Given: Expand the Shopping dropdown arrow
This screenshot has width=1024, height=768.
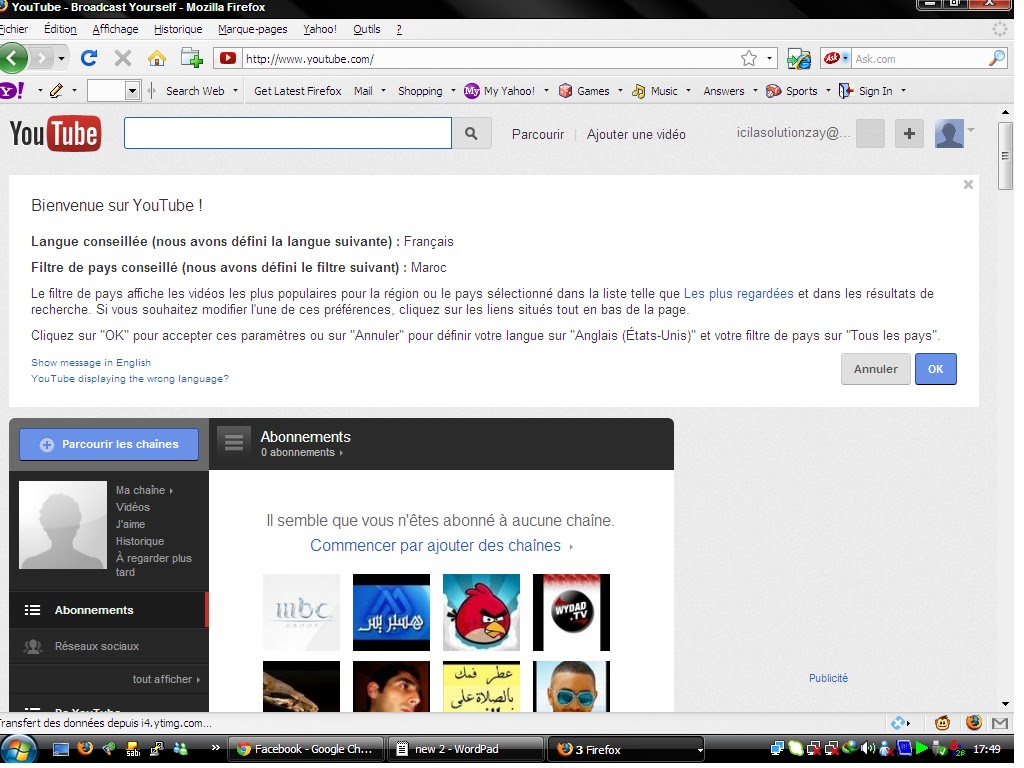Looking at the screenshot, I should [x=453, y=91].
